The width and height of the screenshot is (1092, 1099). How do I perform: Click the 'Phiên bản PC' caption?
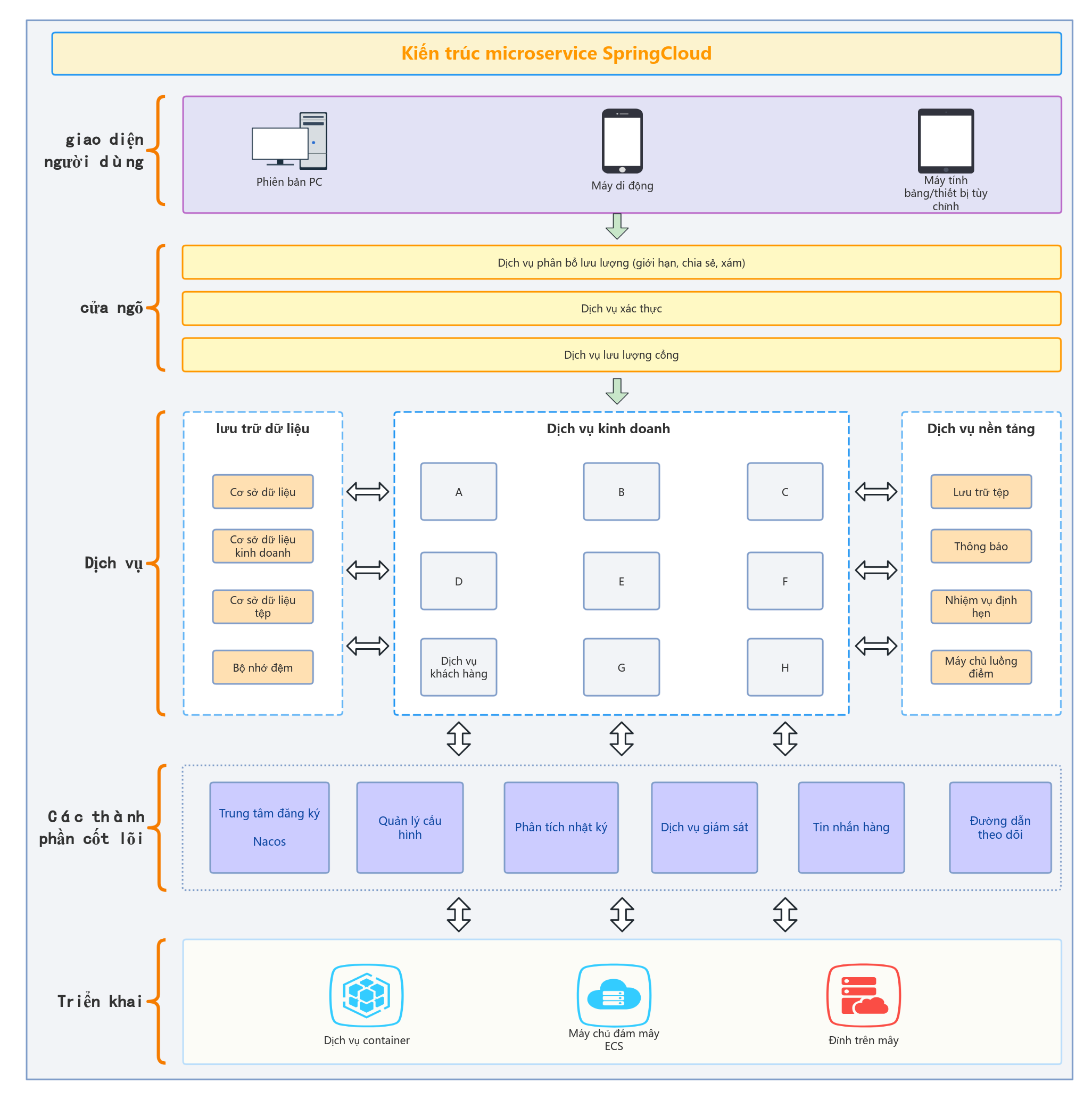pos(289,182)
